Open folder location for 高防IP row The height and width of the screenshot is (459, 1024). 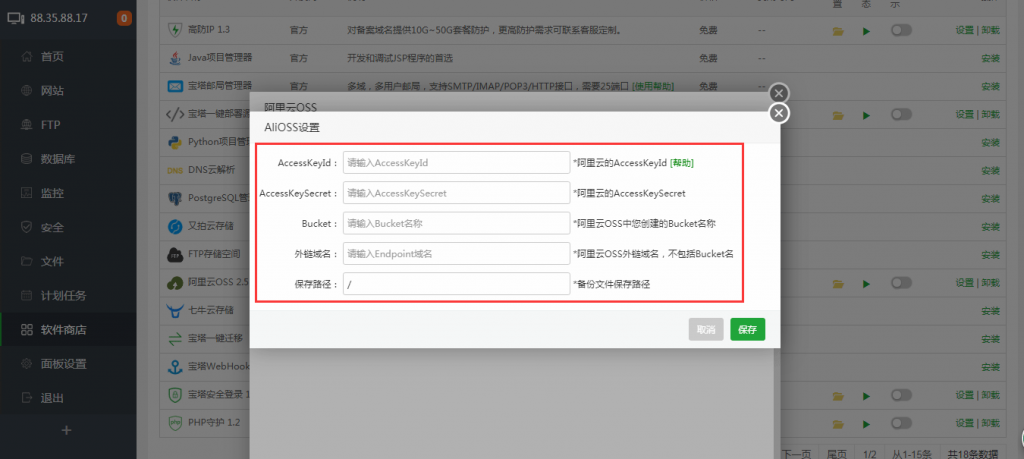839,31
